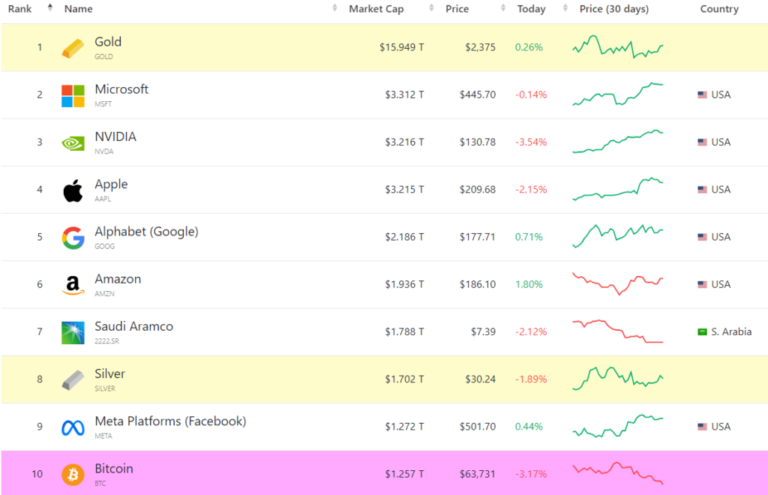Screen dimensions: 768x495
Task: Sort table by Rank column arrows
Action: pyautogui.click(x=50, y=7)
